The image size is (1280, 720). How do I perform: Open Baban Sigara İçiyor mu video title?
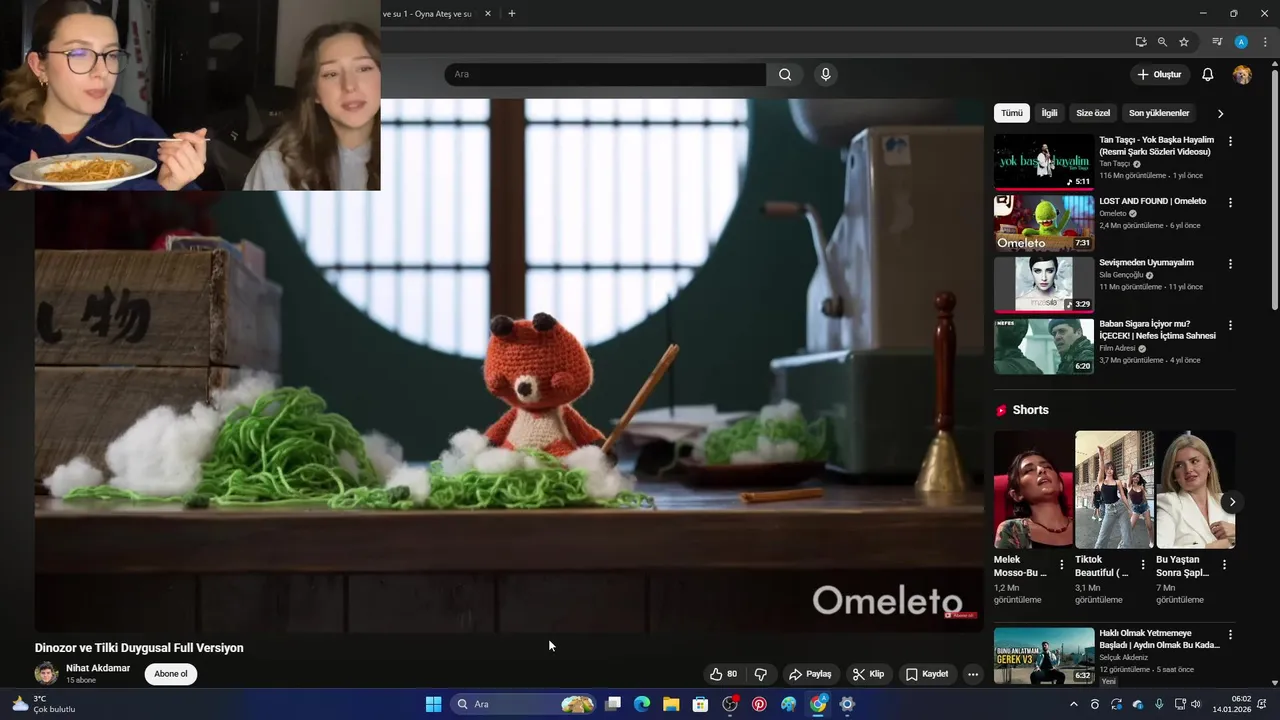click(1158, 330)
